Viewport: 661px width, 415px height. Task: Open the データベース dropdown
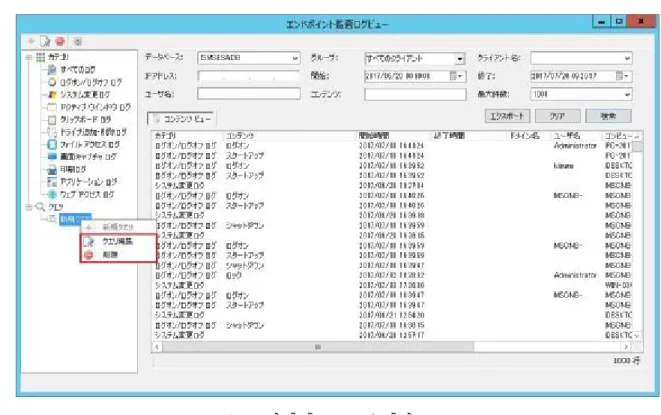pos(295,58)
